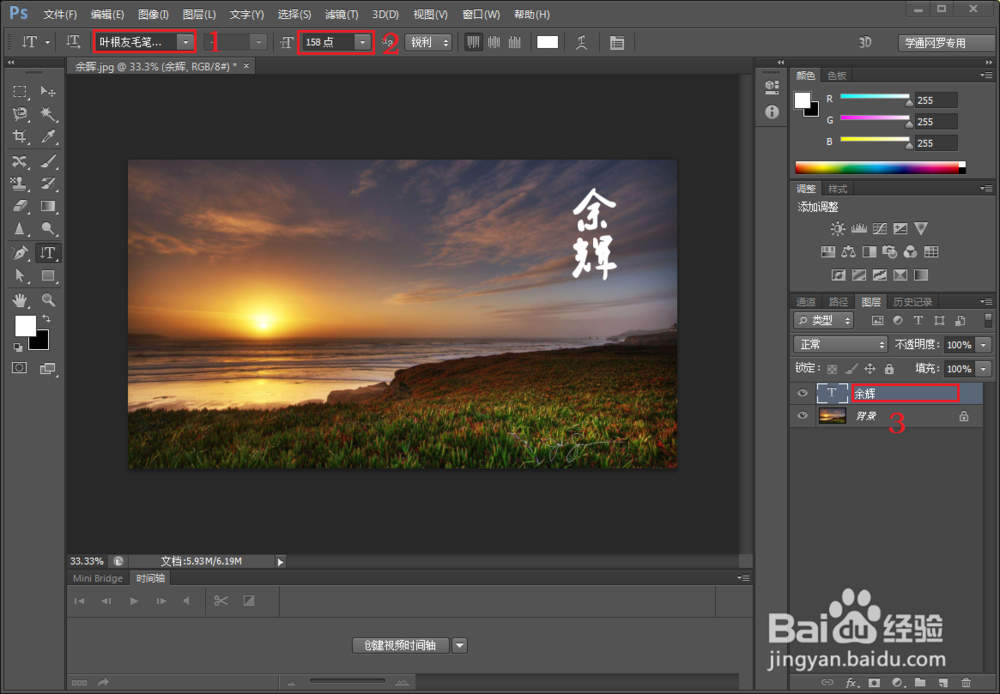Open the layer filter 类型 dropdown
This screenshot has width=1000, height=694.
[x=823, y=320]
